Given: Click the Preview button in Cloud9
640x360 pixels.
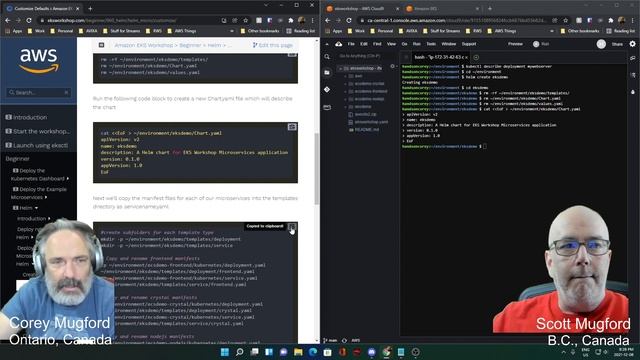Looking at the screenshot, I should click(x=515, y=44).
